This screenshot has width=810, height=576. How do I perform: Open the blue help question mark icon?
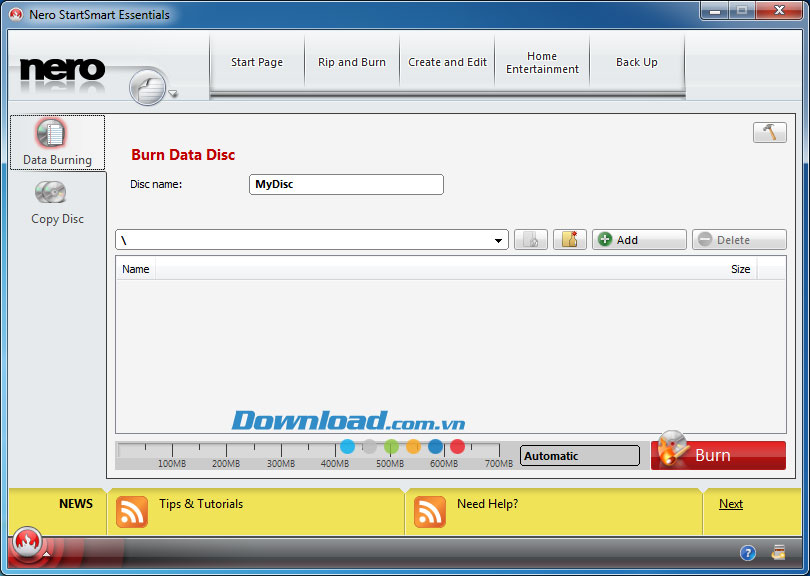click(747, 553)
